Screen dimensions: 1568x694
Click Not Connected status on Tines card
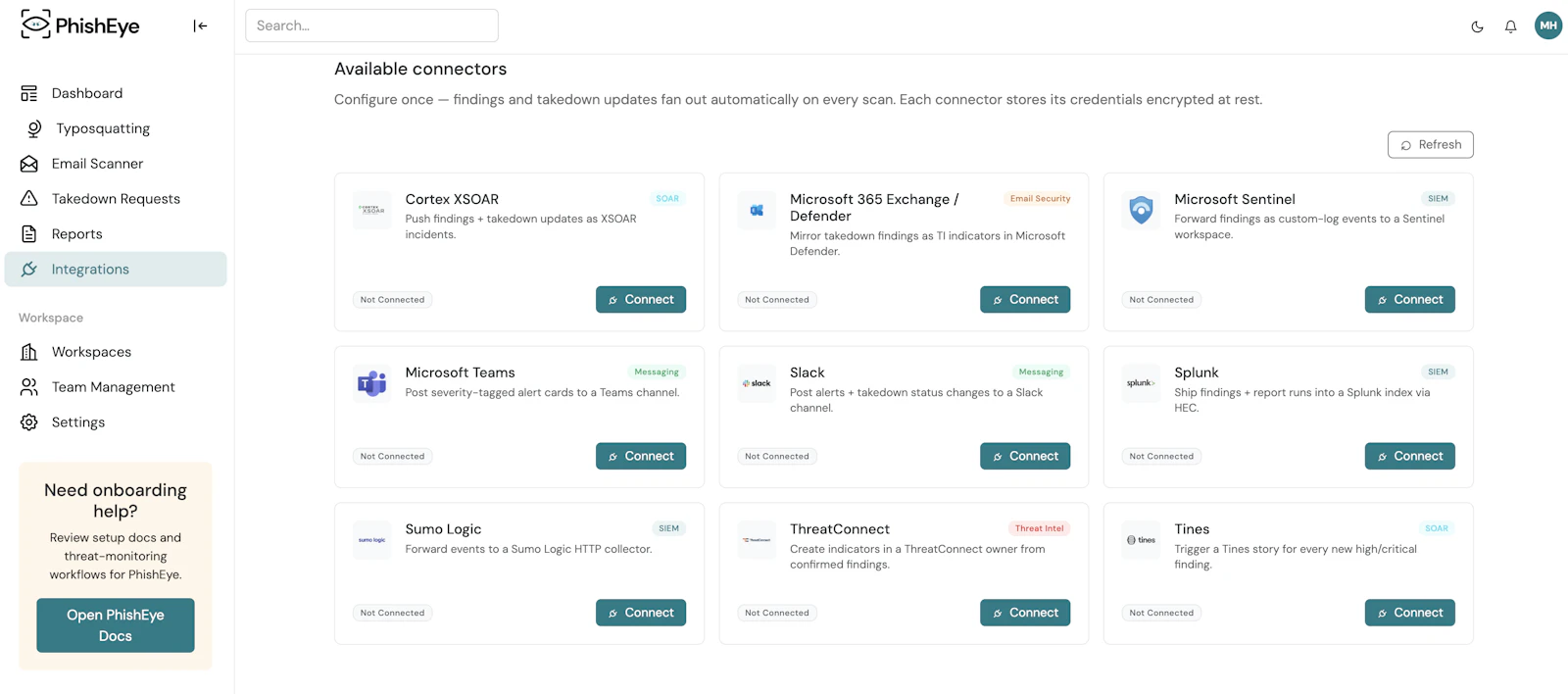(1161, 614)
